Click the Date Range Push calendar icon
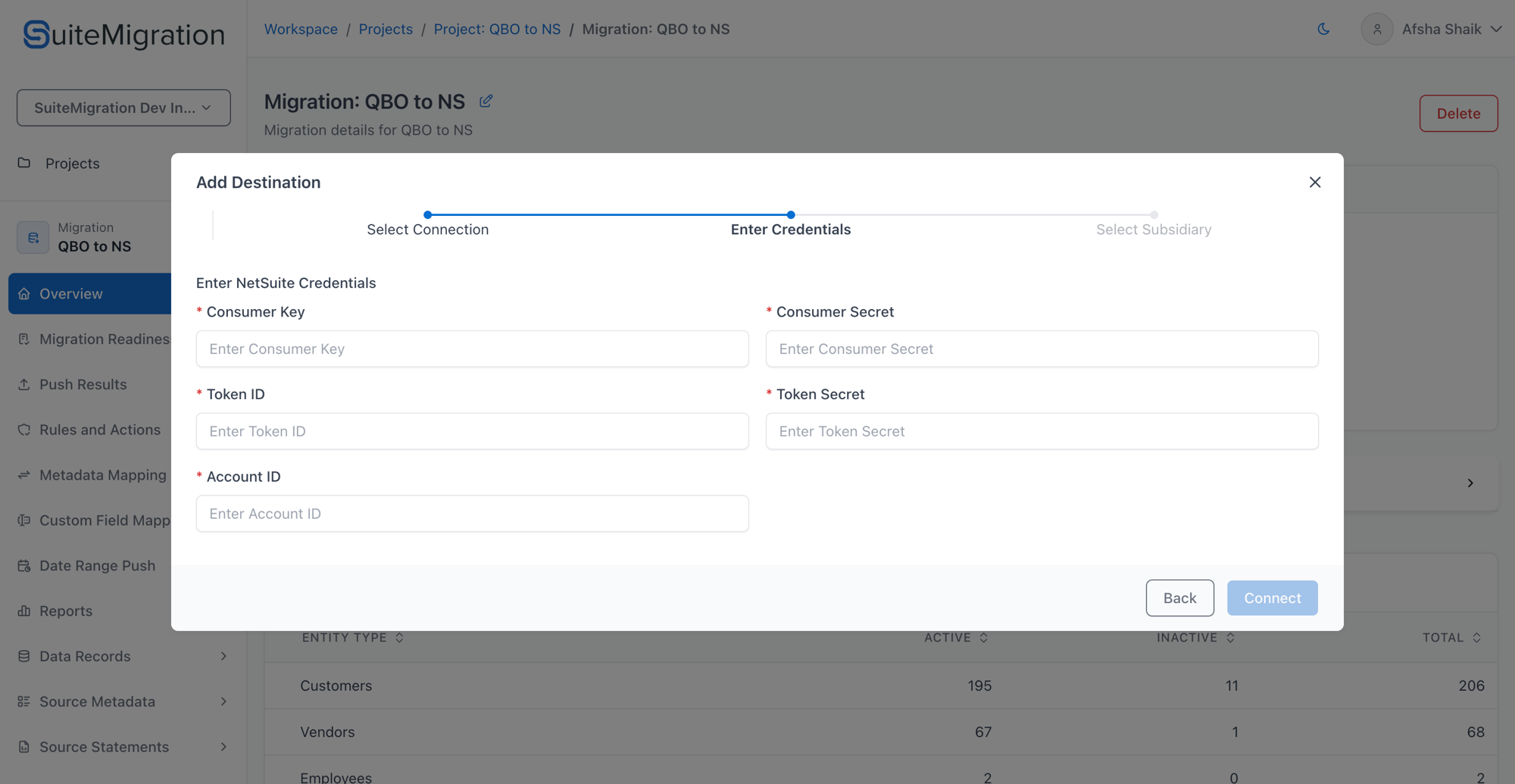1515x784 pixels. tap(24, 566)
